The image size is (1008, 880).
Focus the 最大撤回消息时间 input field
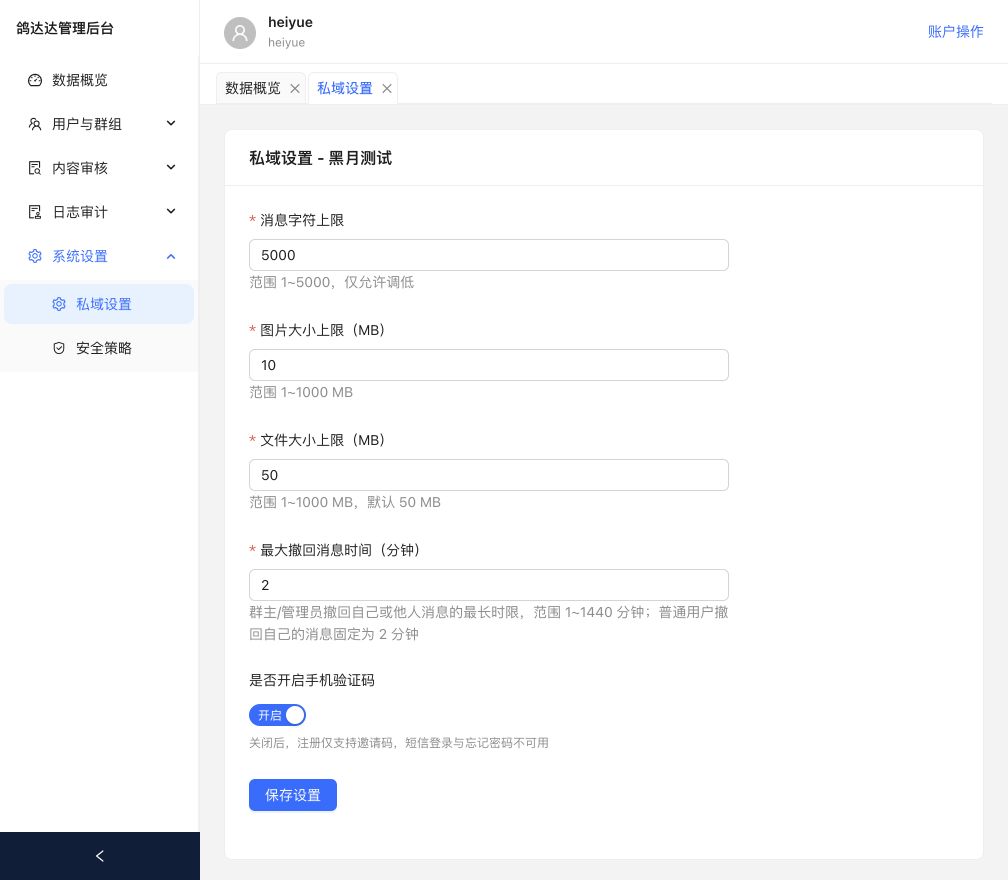489,585
